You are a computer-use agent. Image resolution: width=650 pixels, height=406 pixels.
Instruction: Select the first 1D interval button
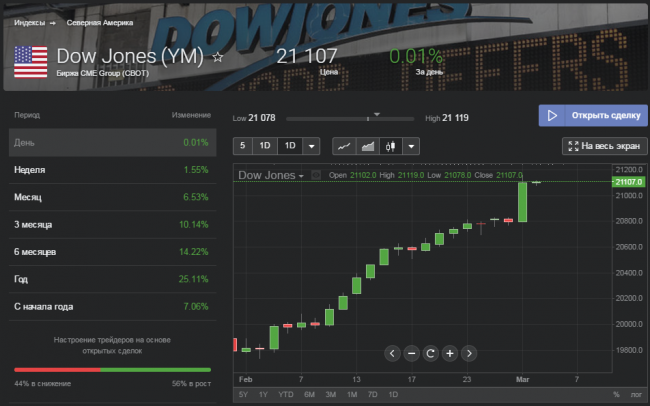click(x=265, y=146)
